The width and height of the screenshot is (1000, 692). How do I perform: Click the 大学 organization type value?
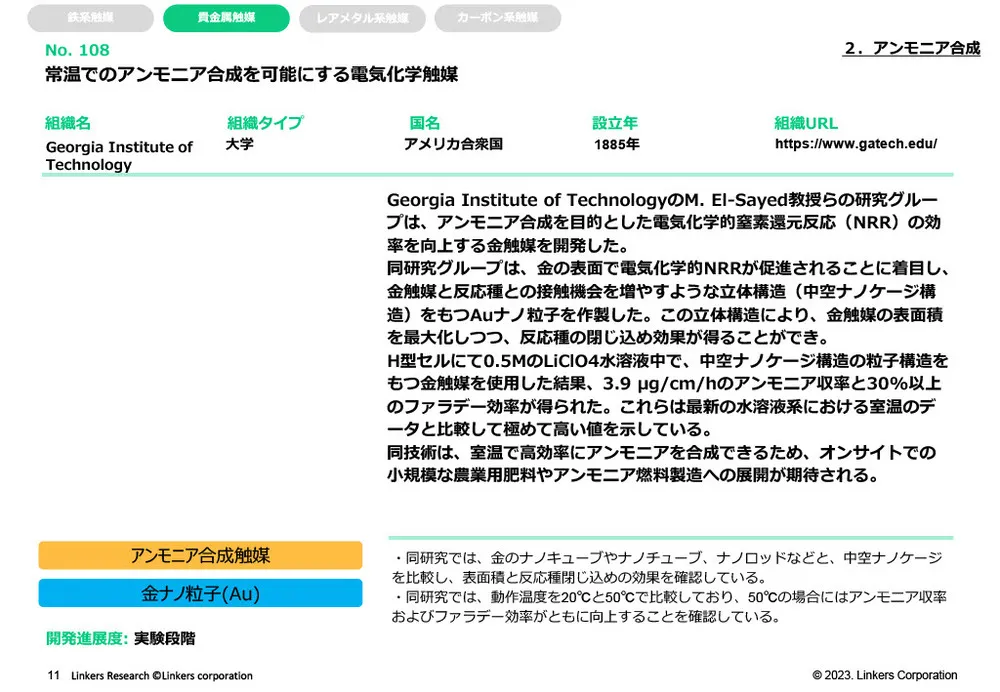(240, 144)
